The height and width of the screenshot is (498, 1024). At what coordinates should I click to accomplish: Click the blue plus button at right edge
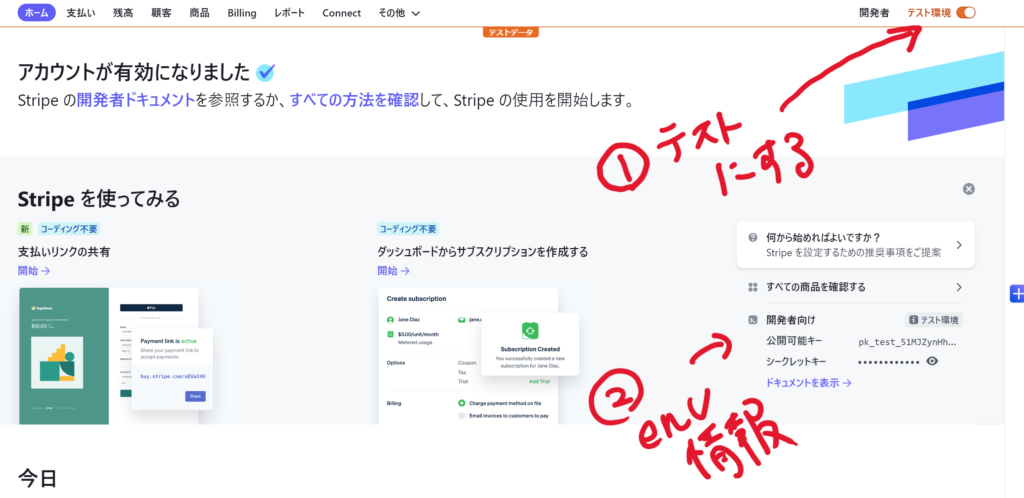pyautogui.click(x=1017, y=294)
